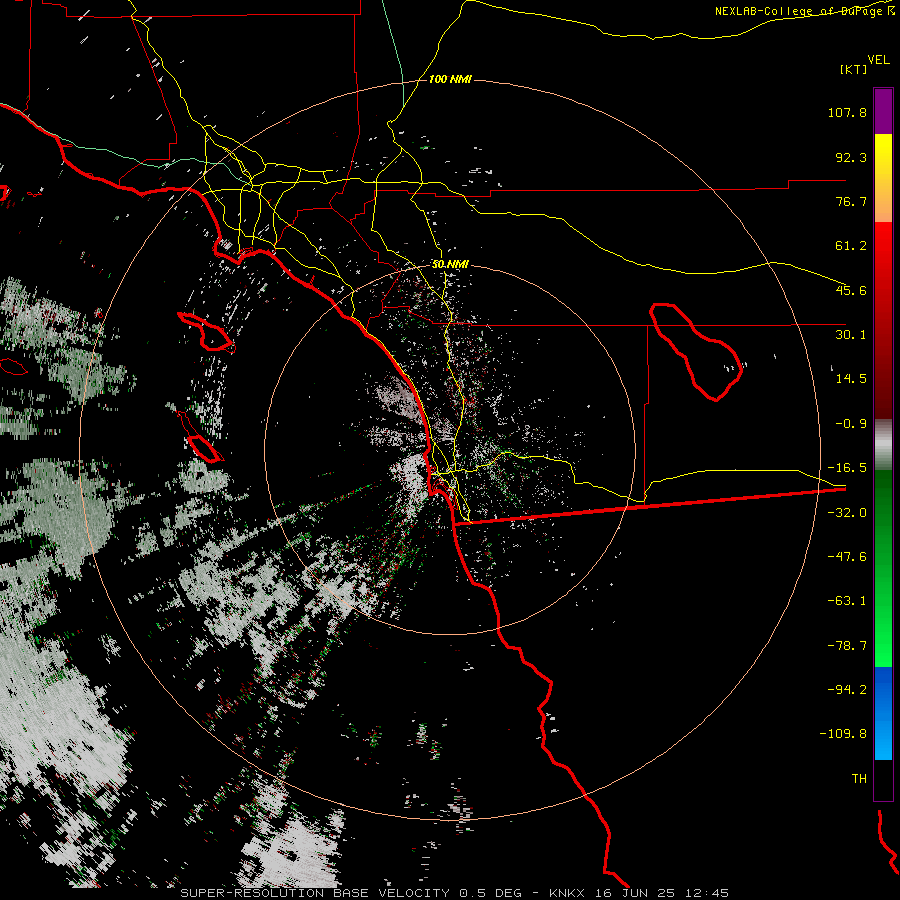Select the -78.7 velocity scale value
The width and height of the screenshot is (900, 900).
pos(847,646)
